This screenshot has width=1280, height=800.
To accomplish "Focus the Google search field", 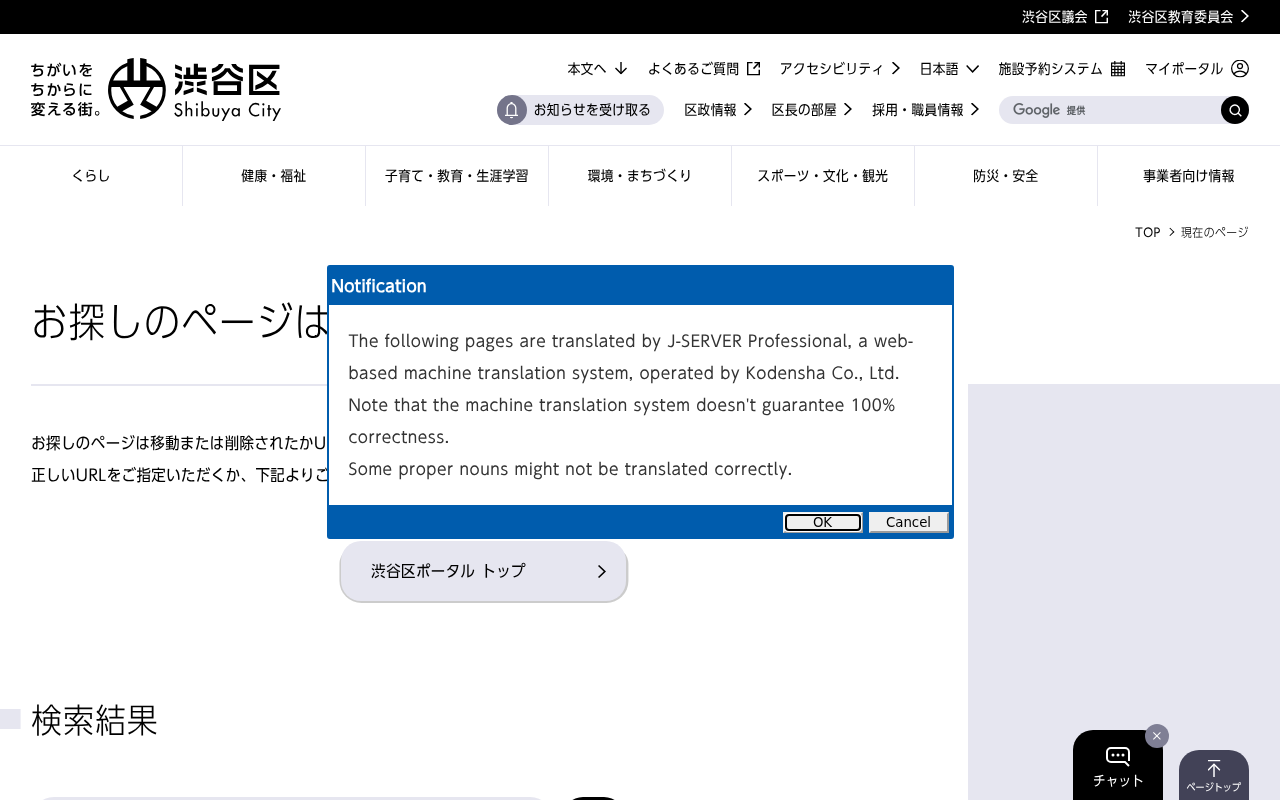I will (x=1110, y=110).
